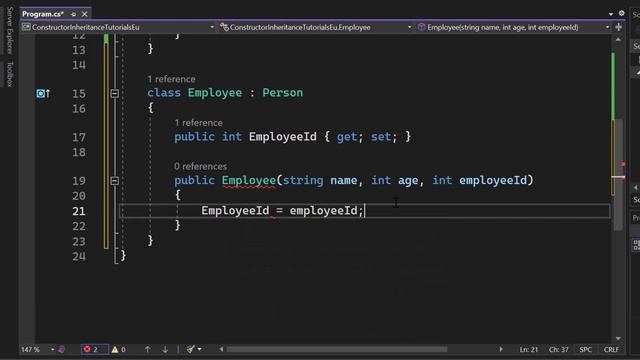This screenshot has width=640, height=360.
Task: Click the horizontal scrollbar left arrow
Action: click(x=221, y=349)
